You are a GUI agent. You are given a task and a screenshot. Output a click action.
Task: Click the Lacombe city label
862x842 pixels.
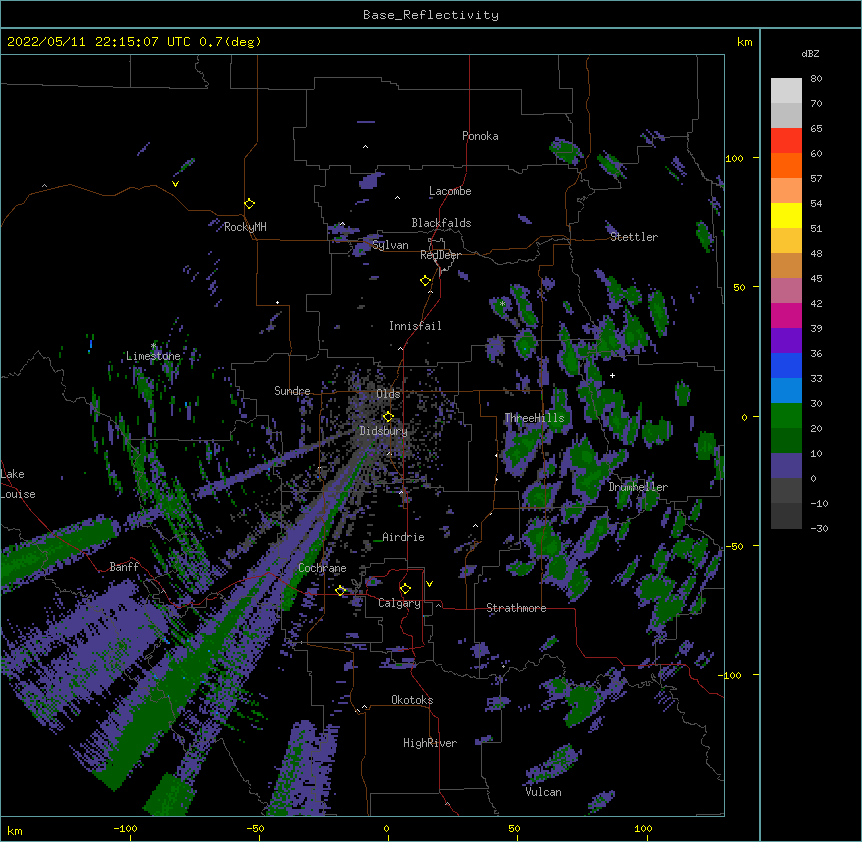coord(450,191)
